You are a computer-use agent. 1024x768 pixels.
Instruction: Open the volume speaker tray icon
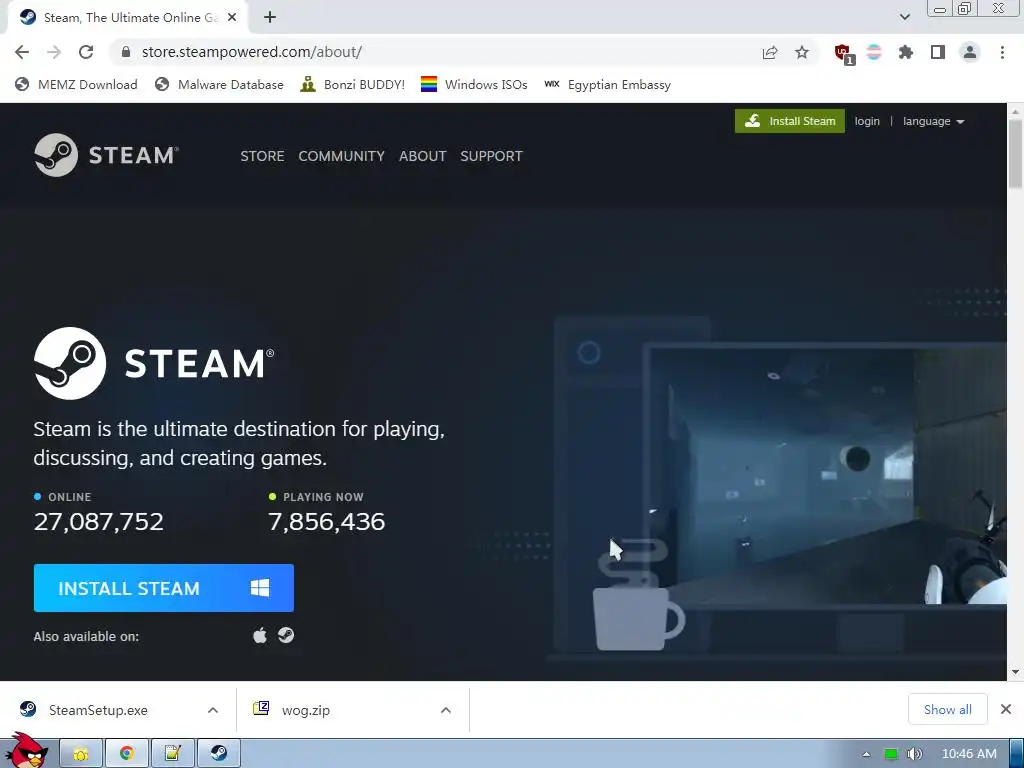915,754
